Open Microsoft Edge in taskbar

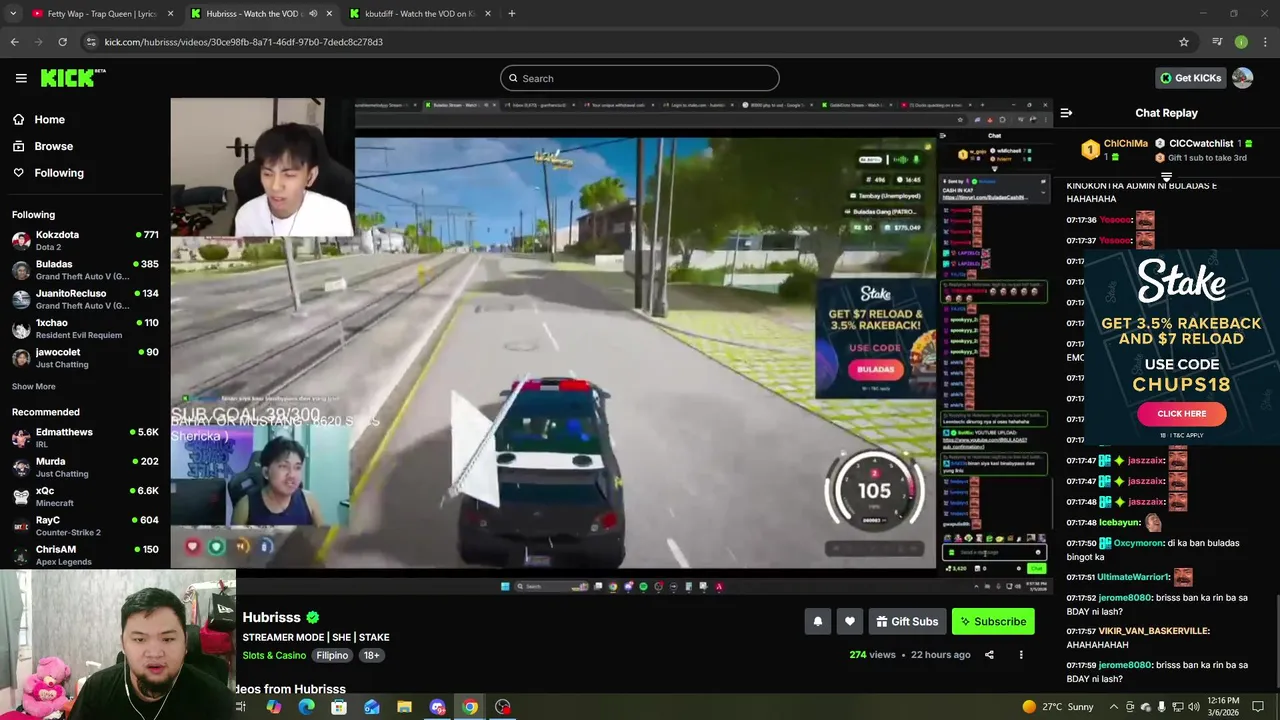tap(306, 707)
